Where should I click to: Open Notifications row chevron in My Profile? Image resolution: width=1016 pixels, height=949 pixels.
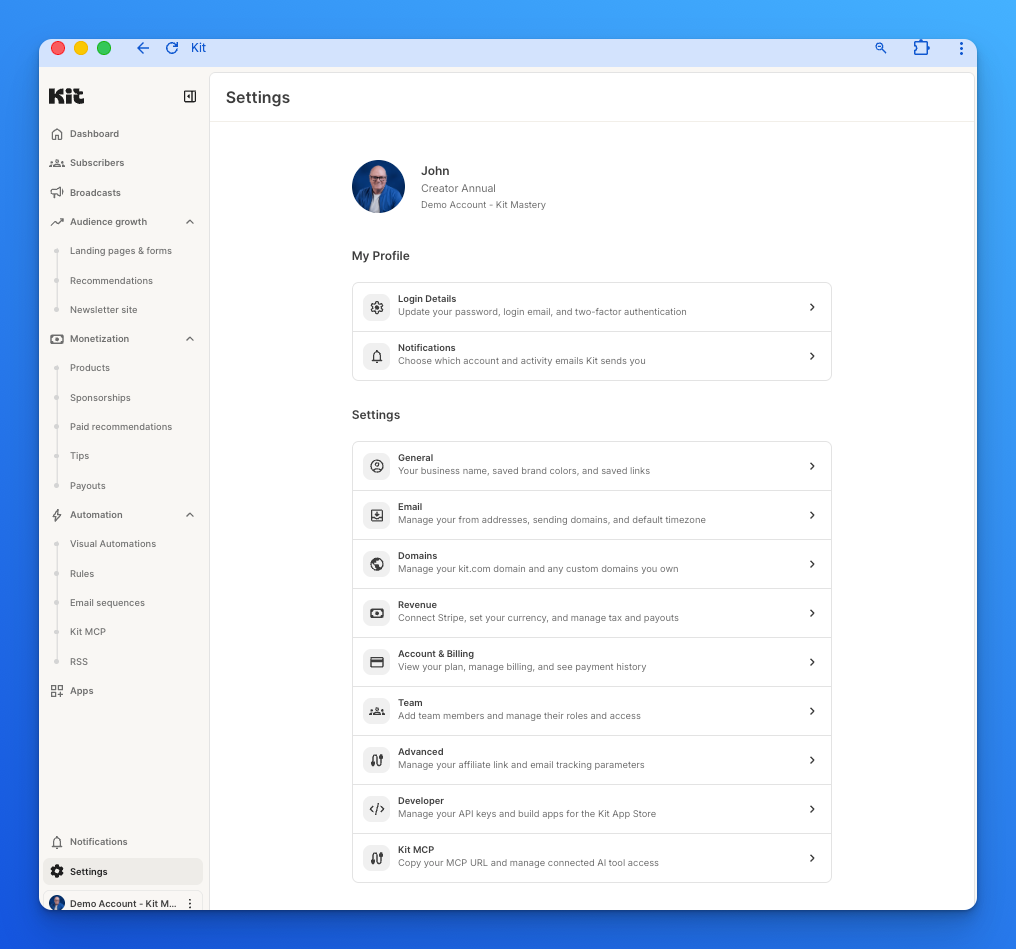[812, 356]
